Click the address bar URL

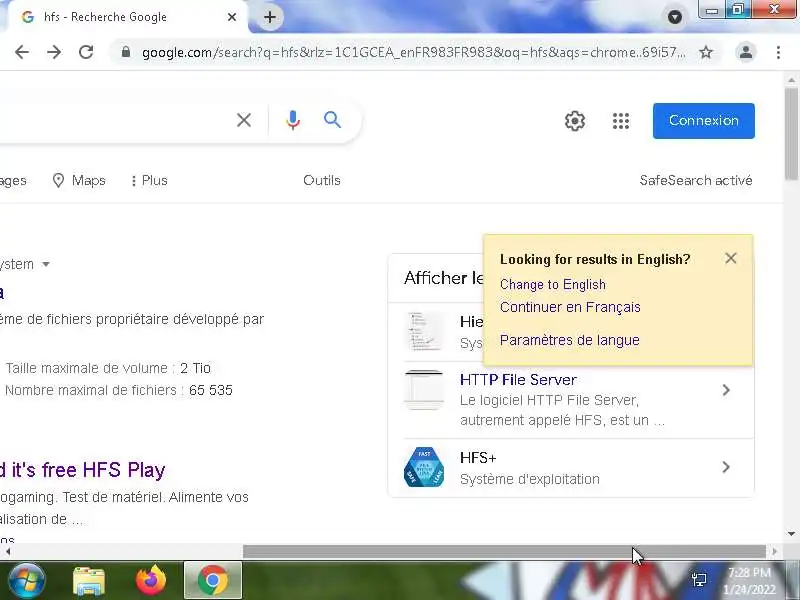[414, 52]
